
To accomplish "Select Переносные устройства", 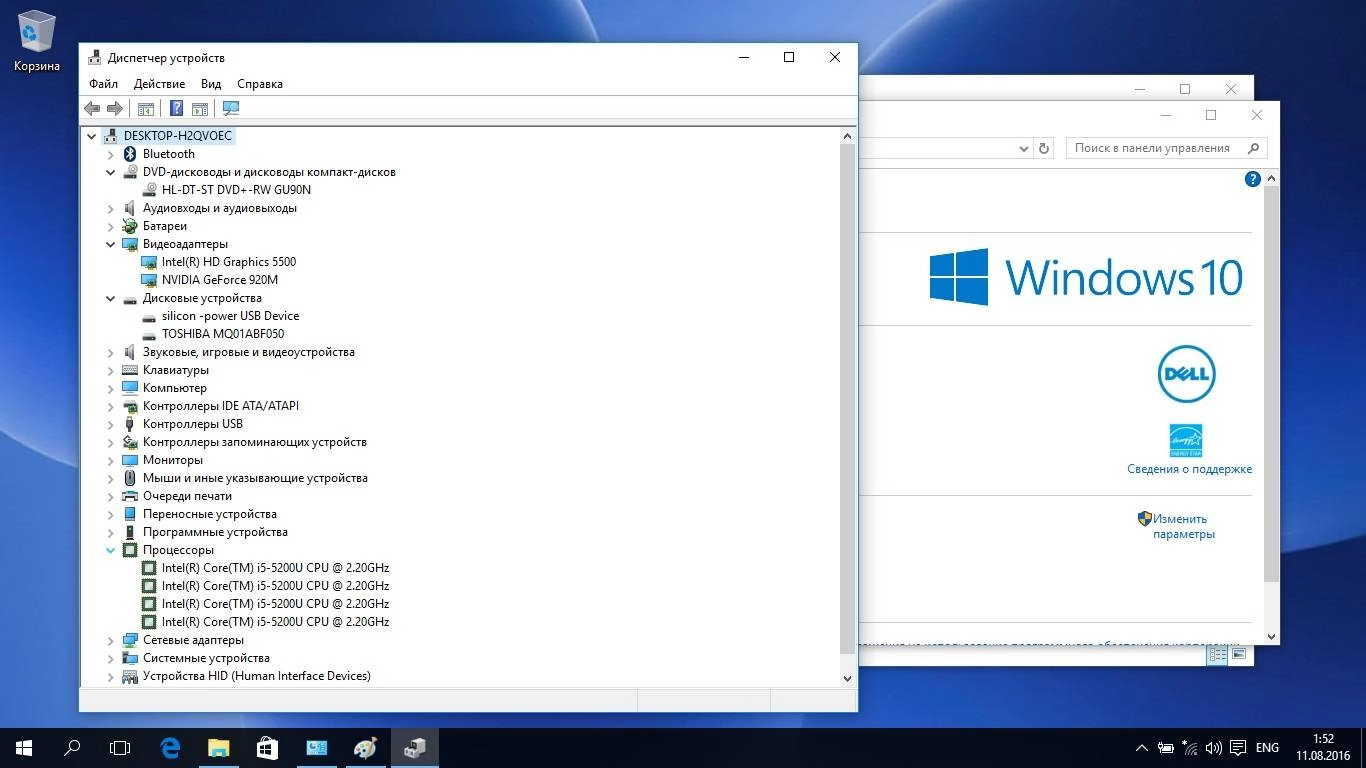I will 210,514.
